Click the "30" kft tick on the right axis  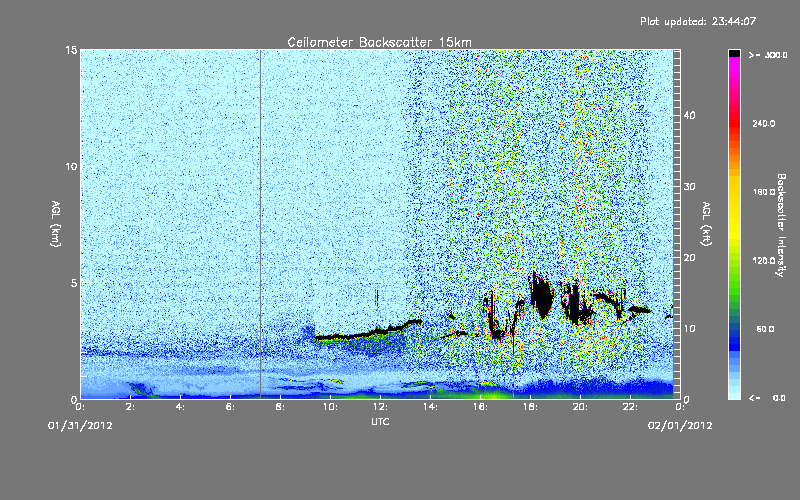coord(689,187)
